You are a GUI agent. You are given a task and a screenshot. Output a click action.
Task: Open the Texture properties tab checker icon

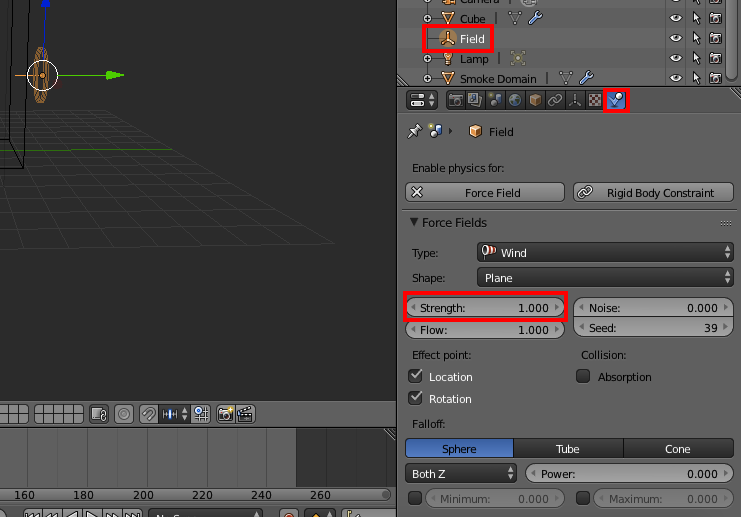(595, 100)
